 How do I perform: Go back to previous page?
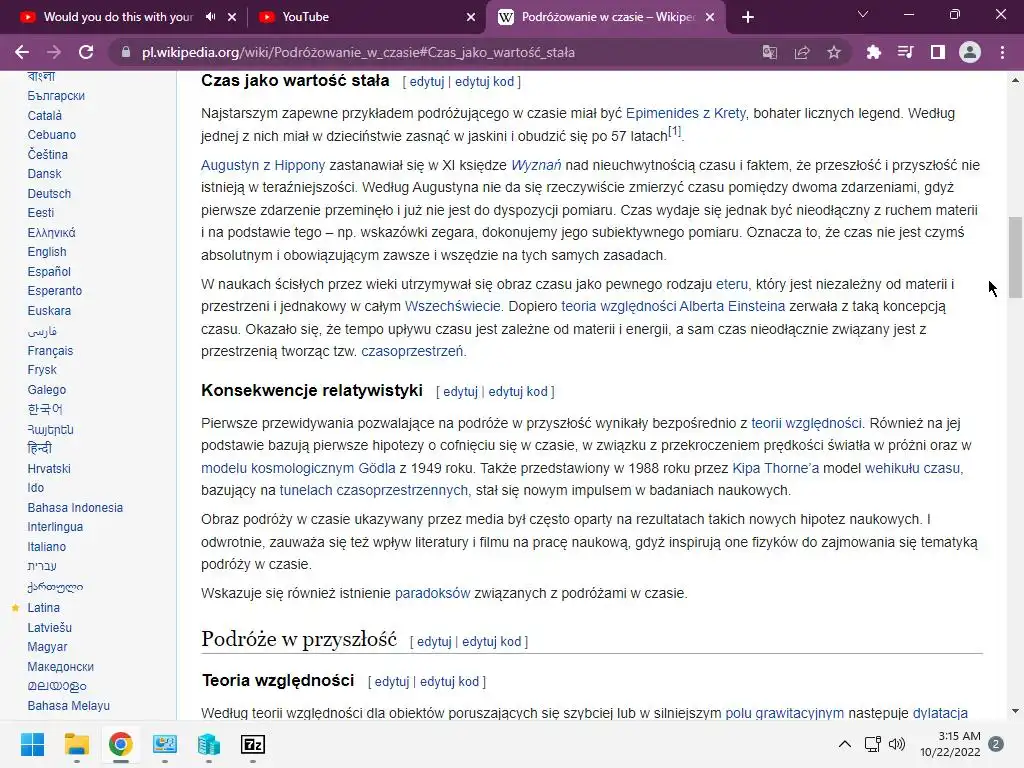(x=22, y=52)
